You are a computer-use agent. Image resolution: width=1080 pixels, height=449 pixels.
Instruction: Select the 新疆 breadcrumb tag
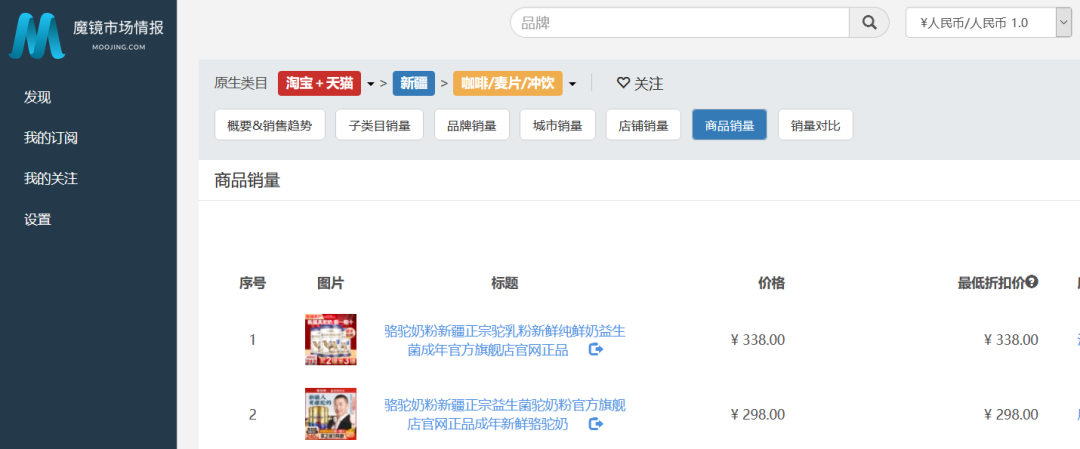pos(414,84)
